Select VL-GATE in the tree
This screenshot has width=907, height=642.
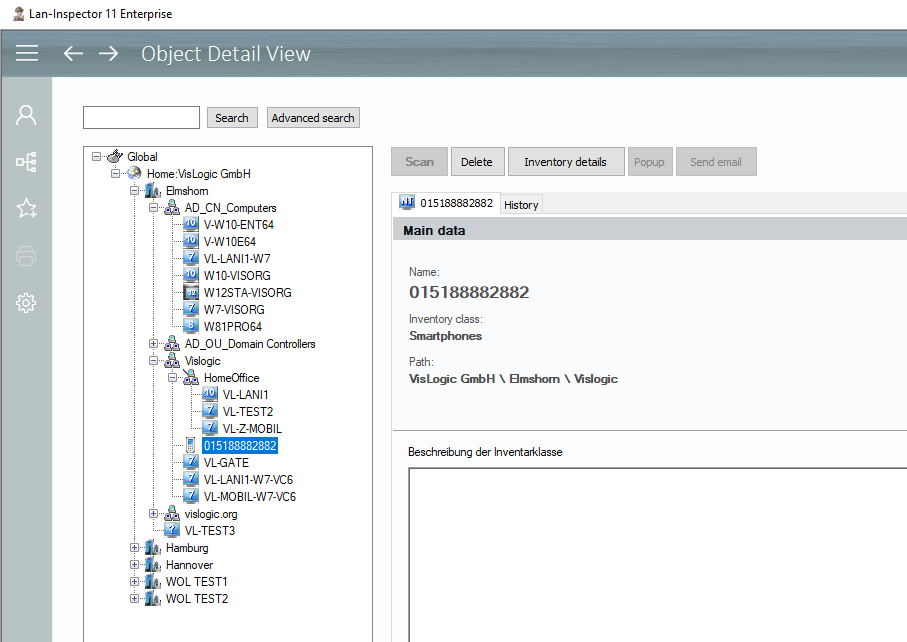click(226, 463)
